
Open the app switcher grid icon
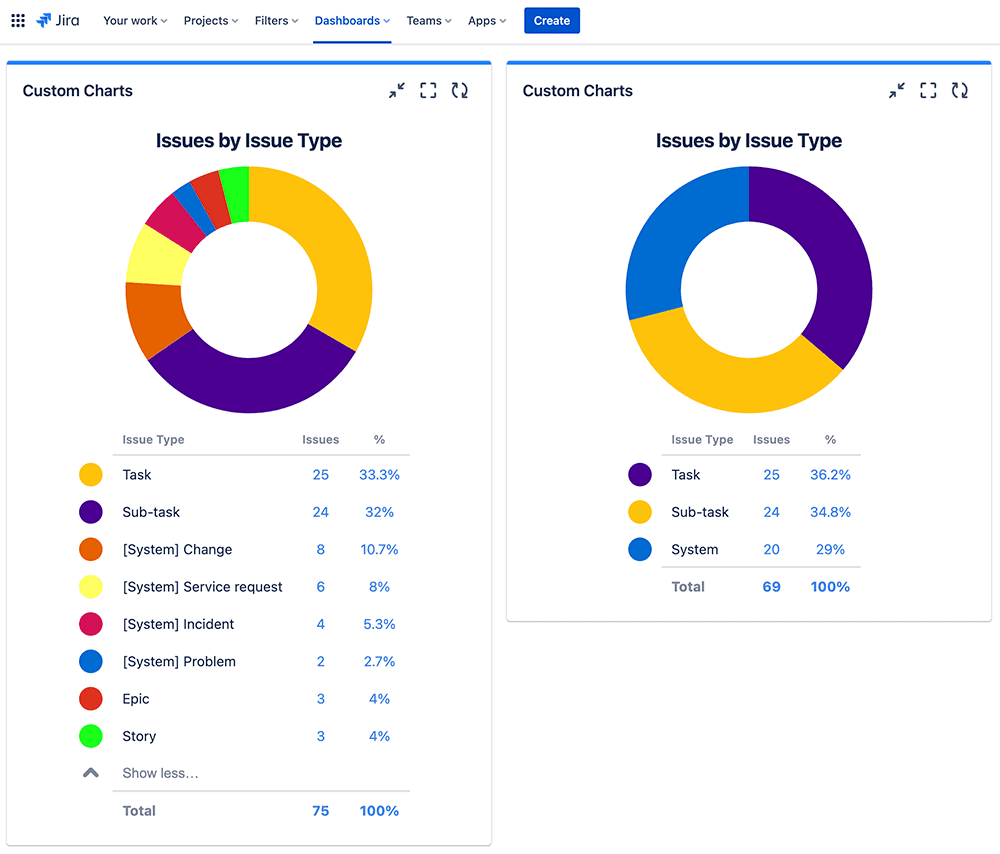[18, 20]
